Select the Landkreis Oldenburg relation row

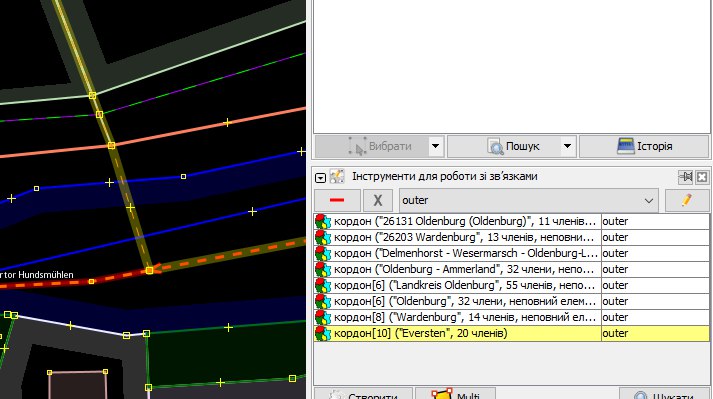pyautogui.click(x=512, y=286)
